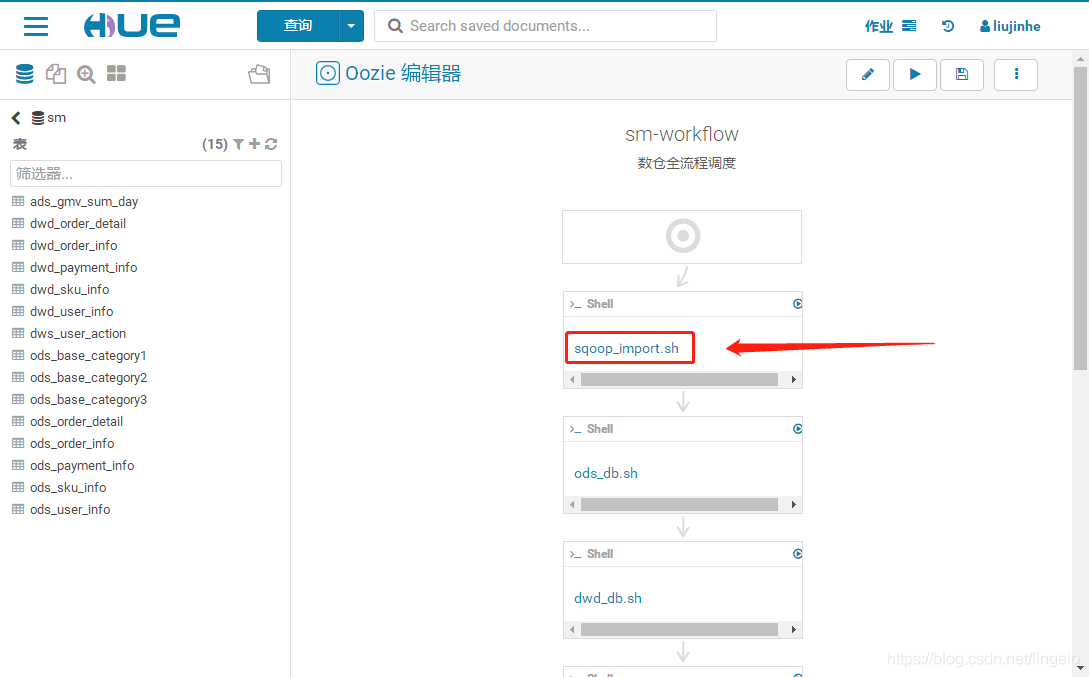Open the ods_db.sh link
This screenshot has height=677, width=1089.
(606, 474)
